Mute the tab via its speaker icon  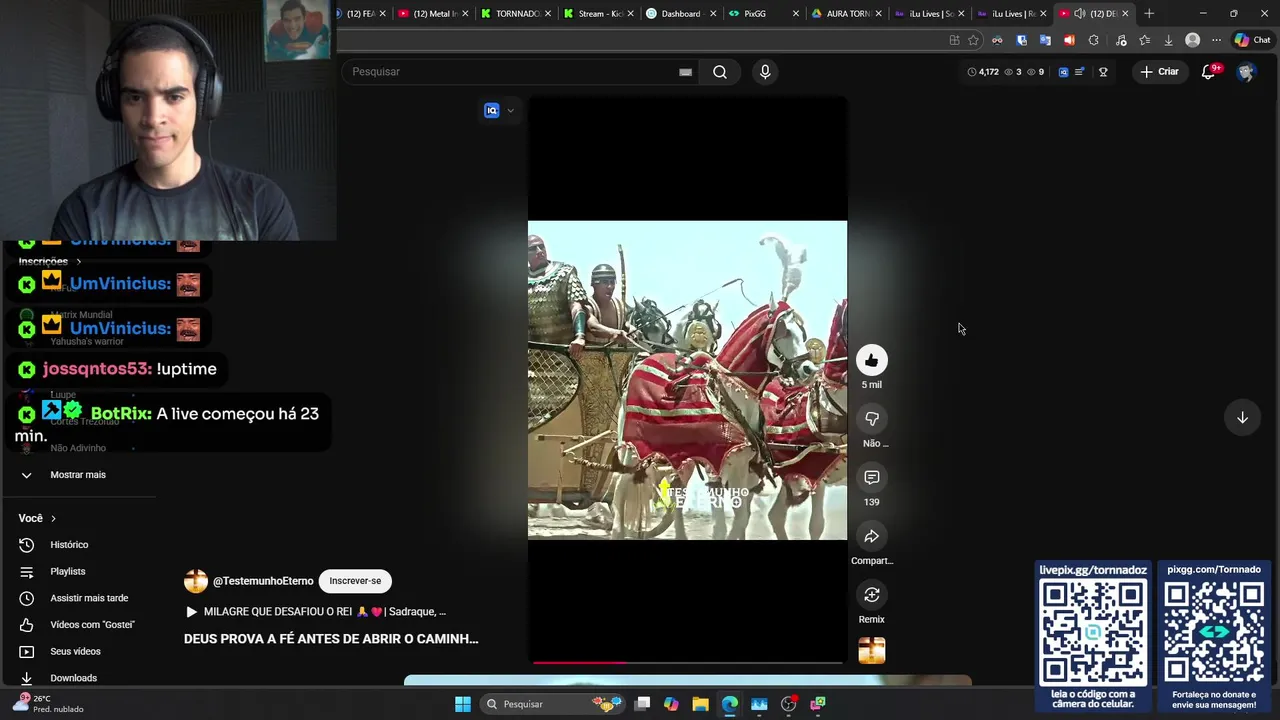pyautogui.click(x=1080, y=14)
